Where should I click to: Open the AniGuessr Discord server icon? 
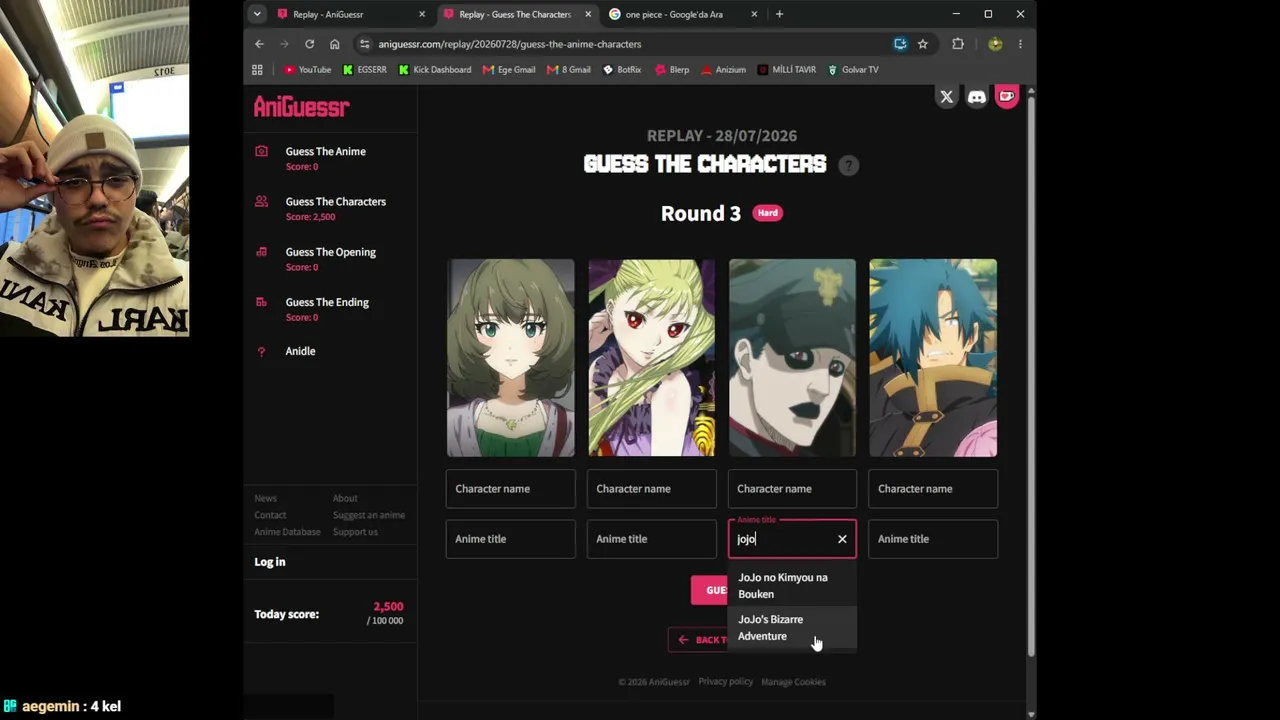[x=977, y=97]
